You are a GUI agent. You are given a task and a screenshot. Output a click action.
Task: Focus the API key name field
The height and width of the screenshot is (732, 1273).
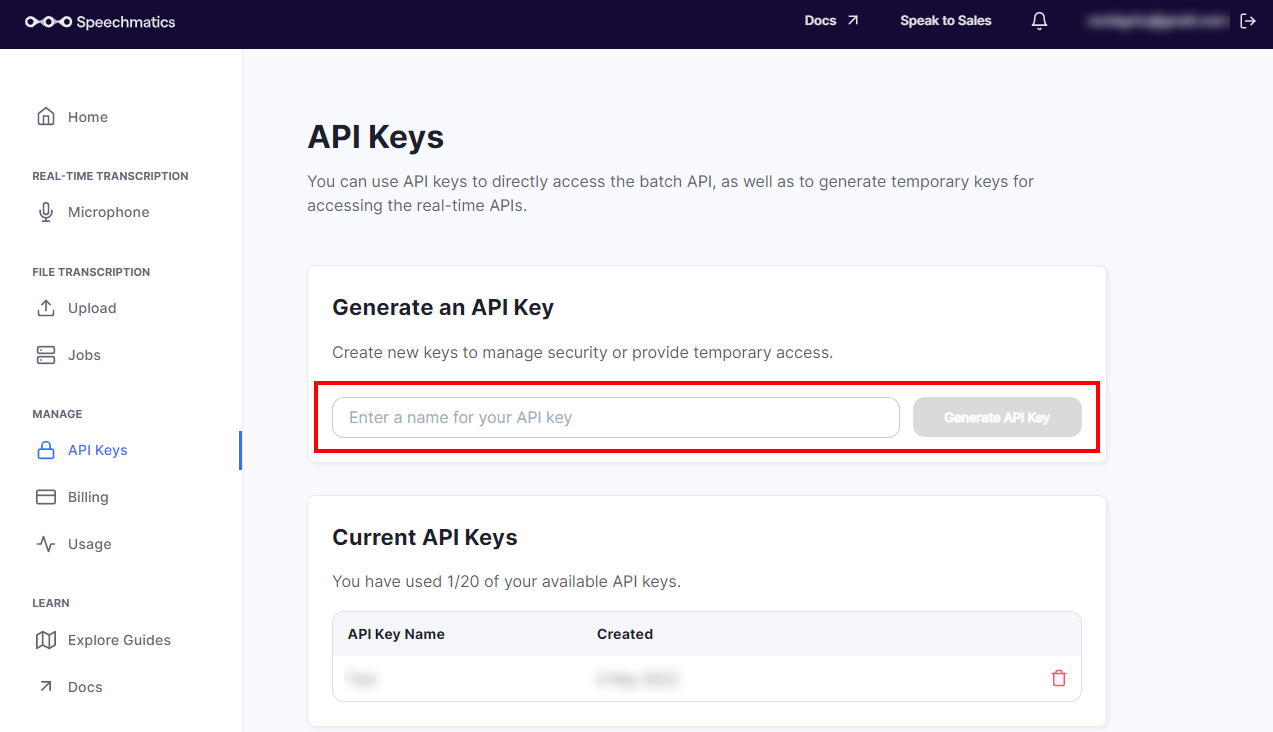pyautogui.click(x=615, y=418)
